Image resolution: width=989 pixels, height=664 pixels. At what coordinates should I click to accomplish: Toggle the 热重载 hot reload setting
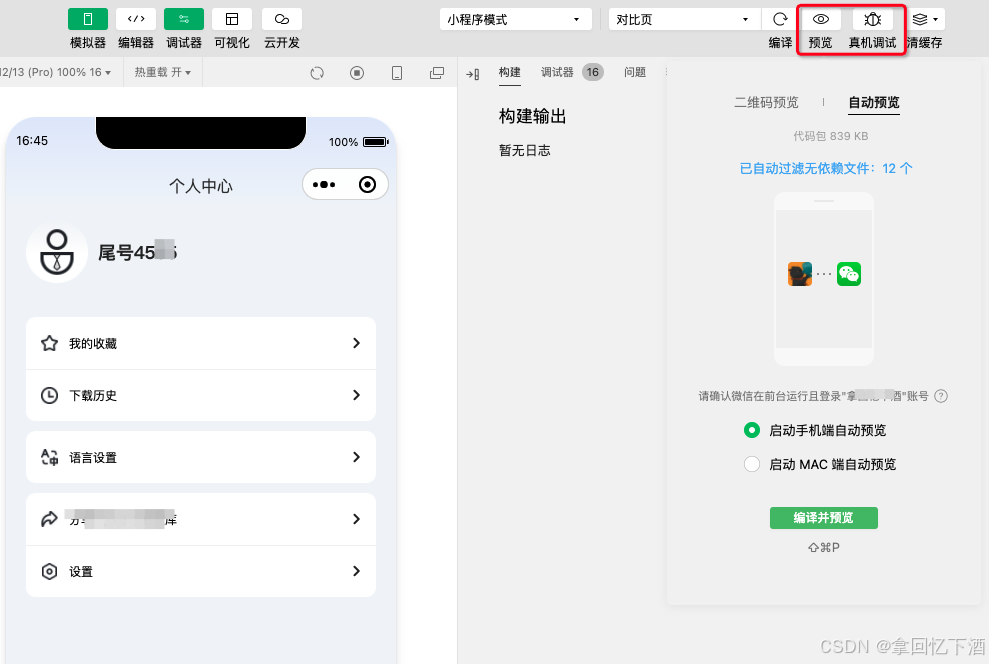162,71
